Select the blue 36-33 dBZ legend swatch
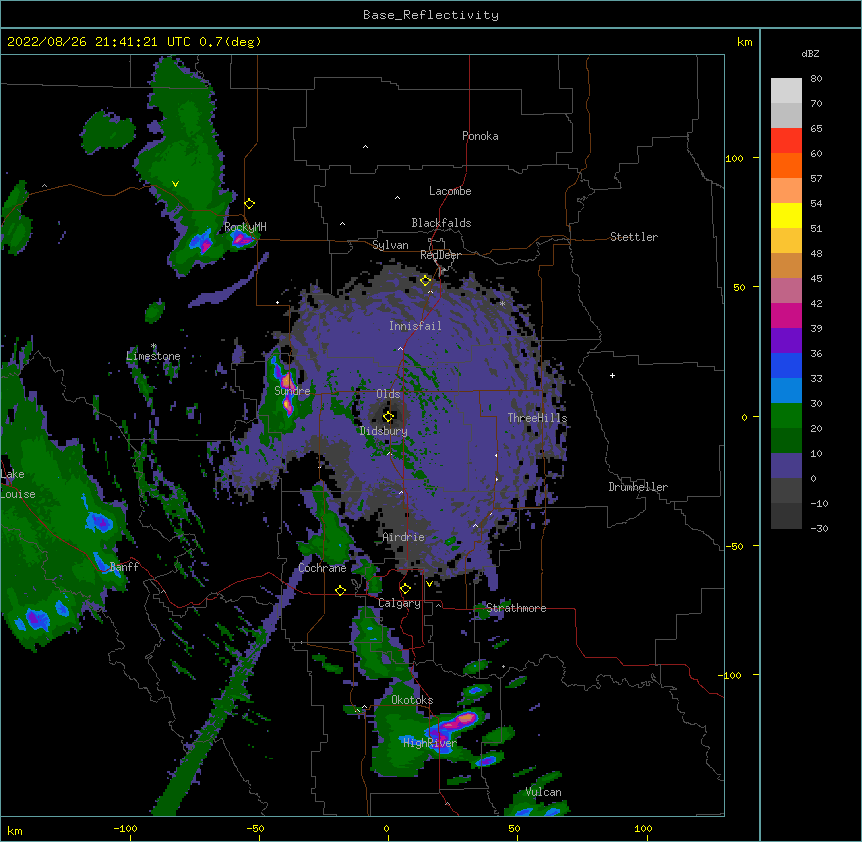The image size is (862, 842). coord(786,365)
